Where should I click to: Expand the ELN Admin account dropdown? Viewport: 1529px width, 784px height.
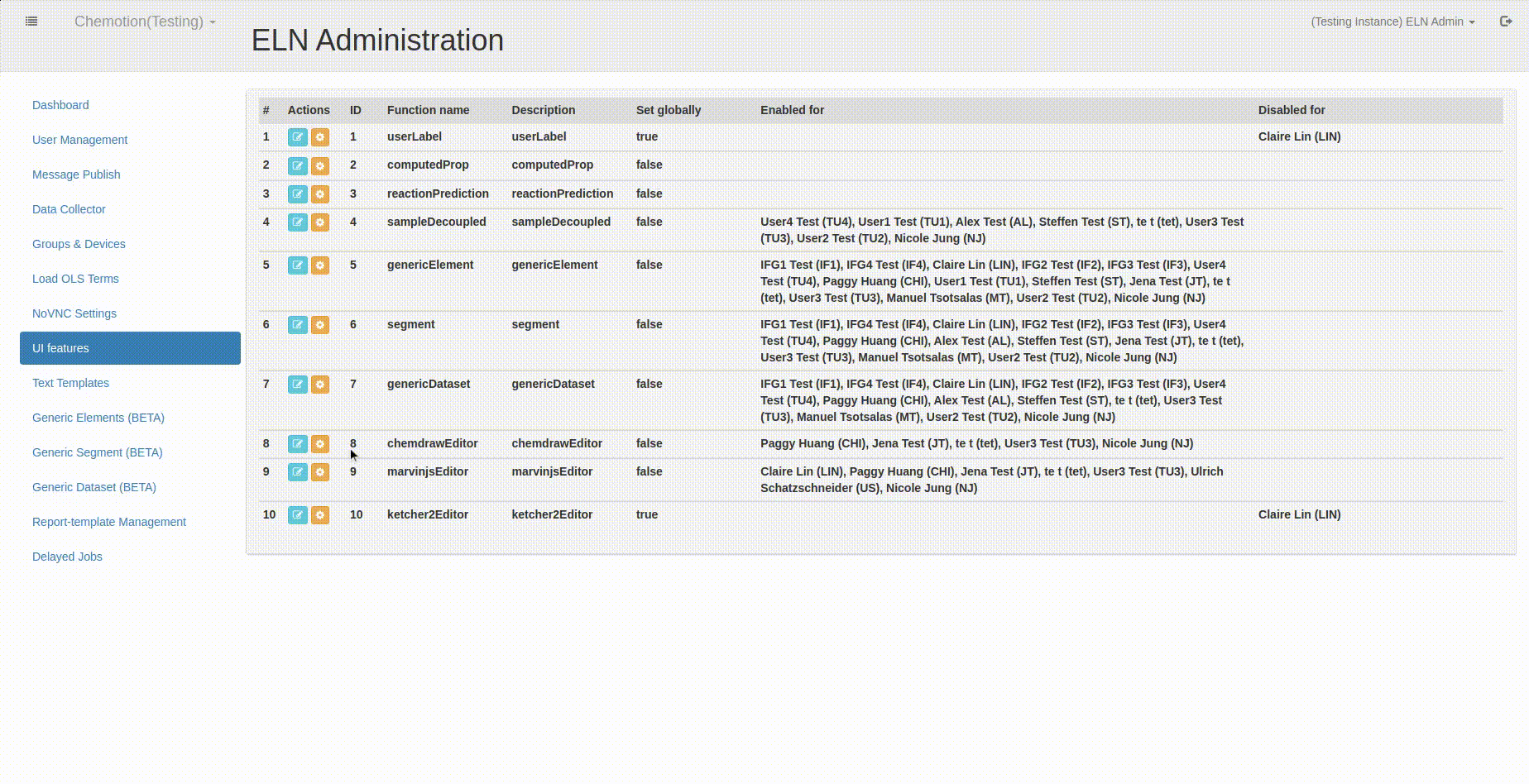point(1392,22)
